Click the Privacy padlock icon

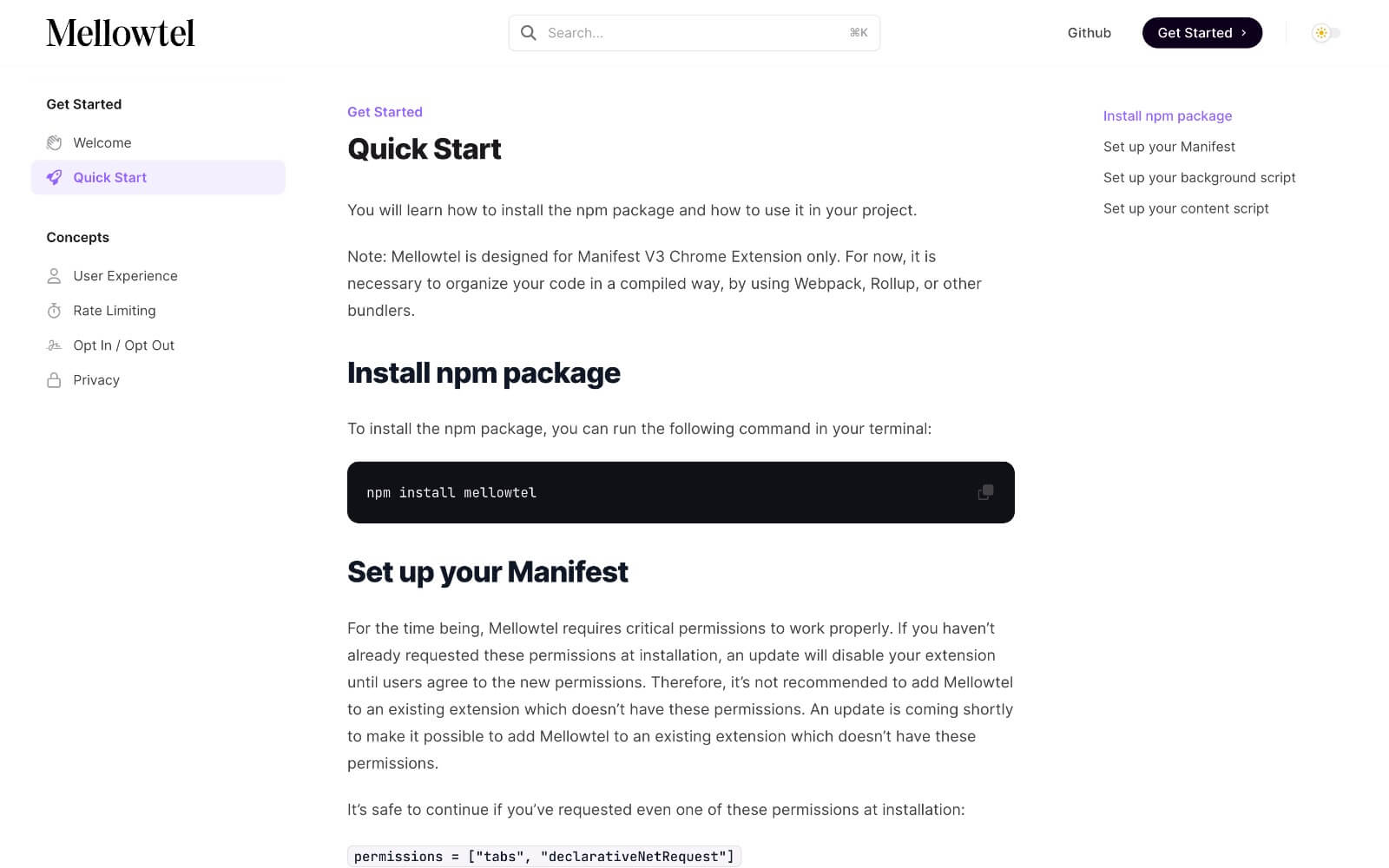pyautogui.click(x=54, y=379)
